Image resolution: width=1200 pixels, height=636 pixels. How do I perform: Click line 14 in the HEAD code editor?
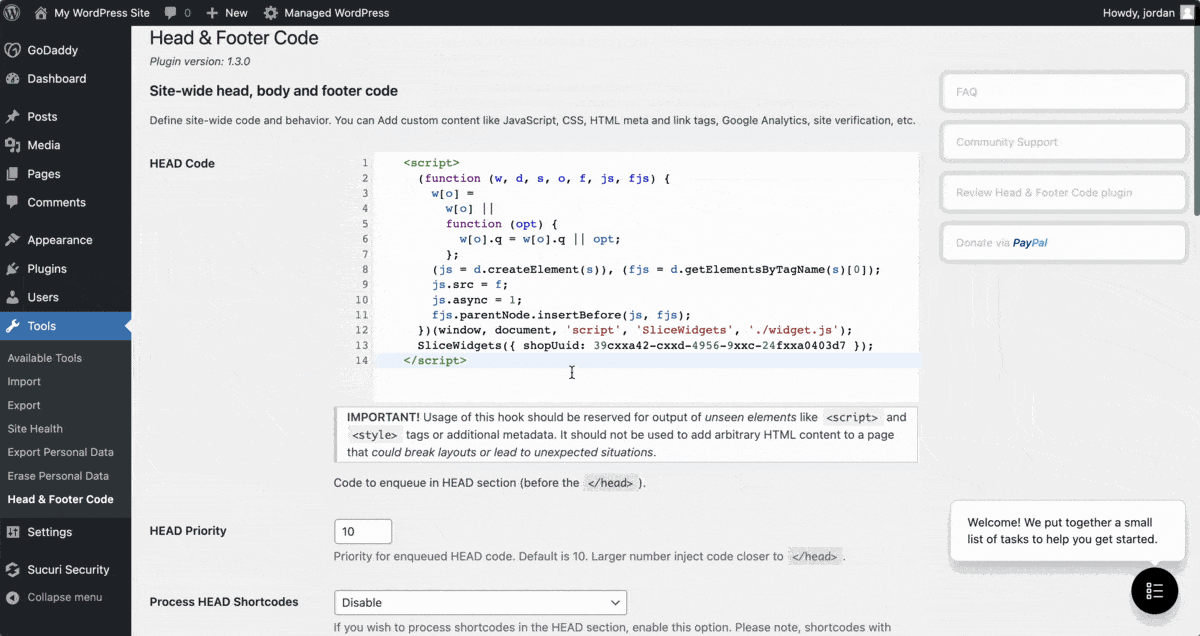640,360
